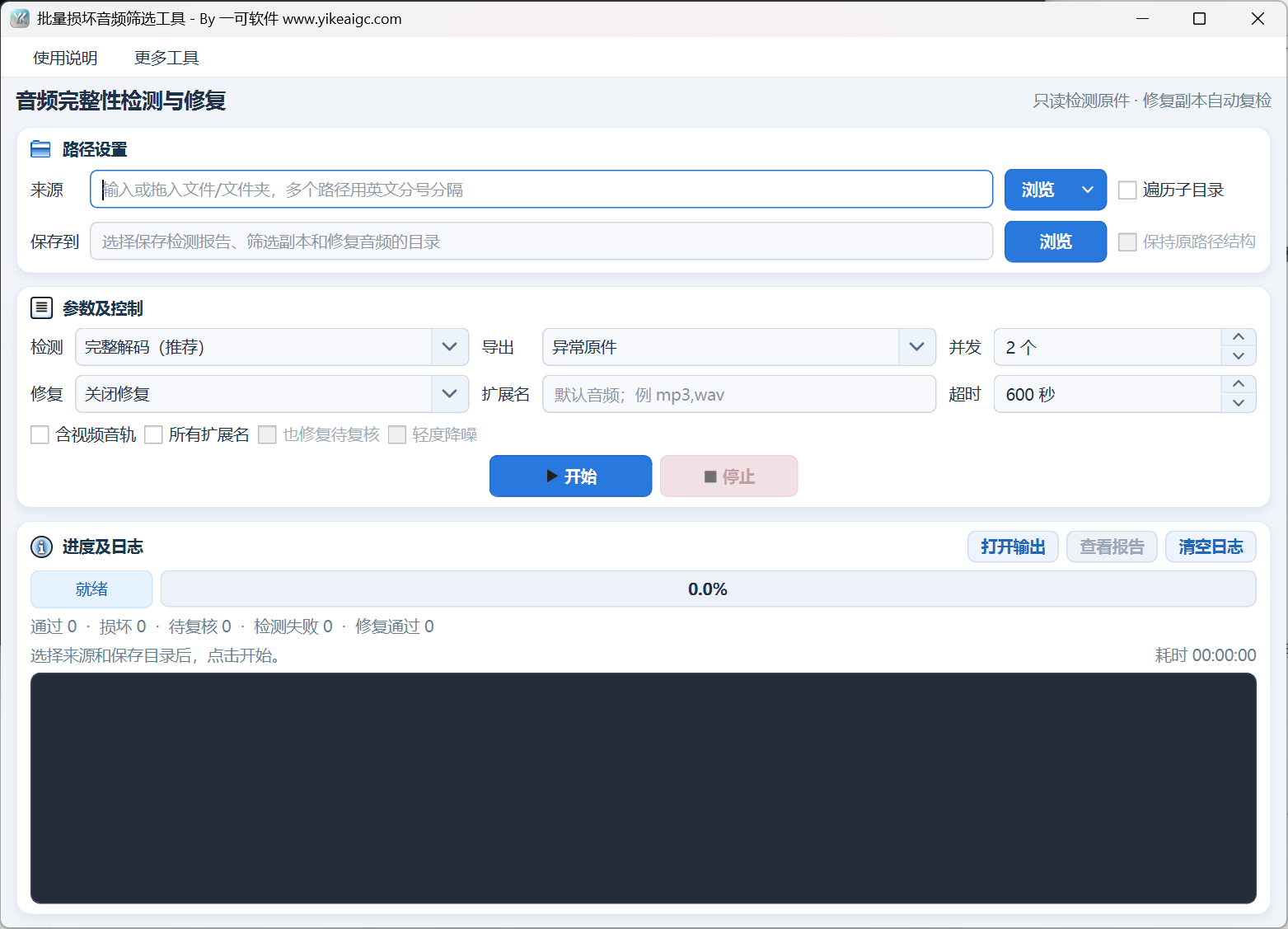
Task: Decrease the 并发 count with down arrow
Action: (1239, 356)
